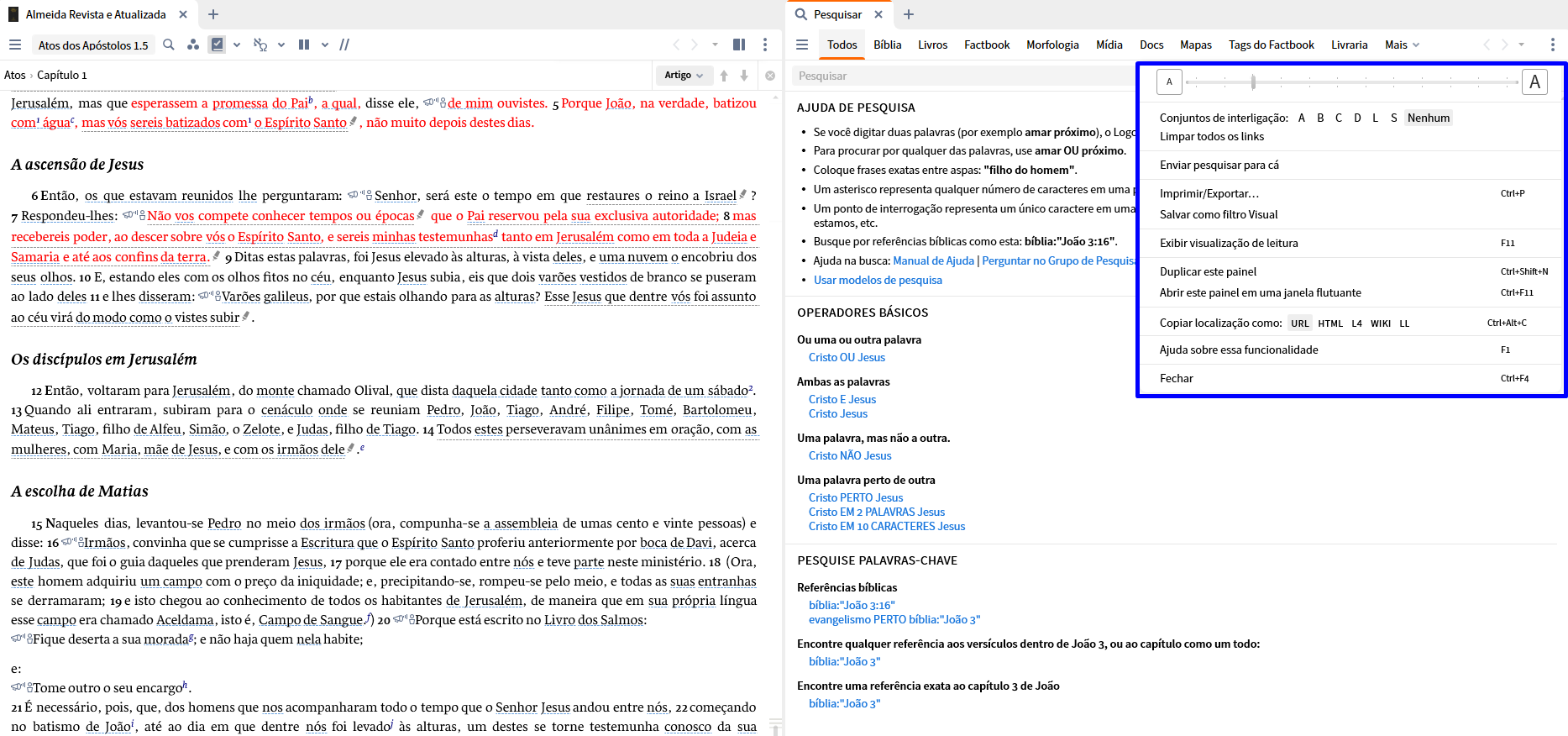The width and height of the screenshot is (1568, 736).
Task: Toggle the checked notes and highlights button
Action: 218,45
